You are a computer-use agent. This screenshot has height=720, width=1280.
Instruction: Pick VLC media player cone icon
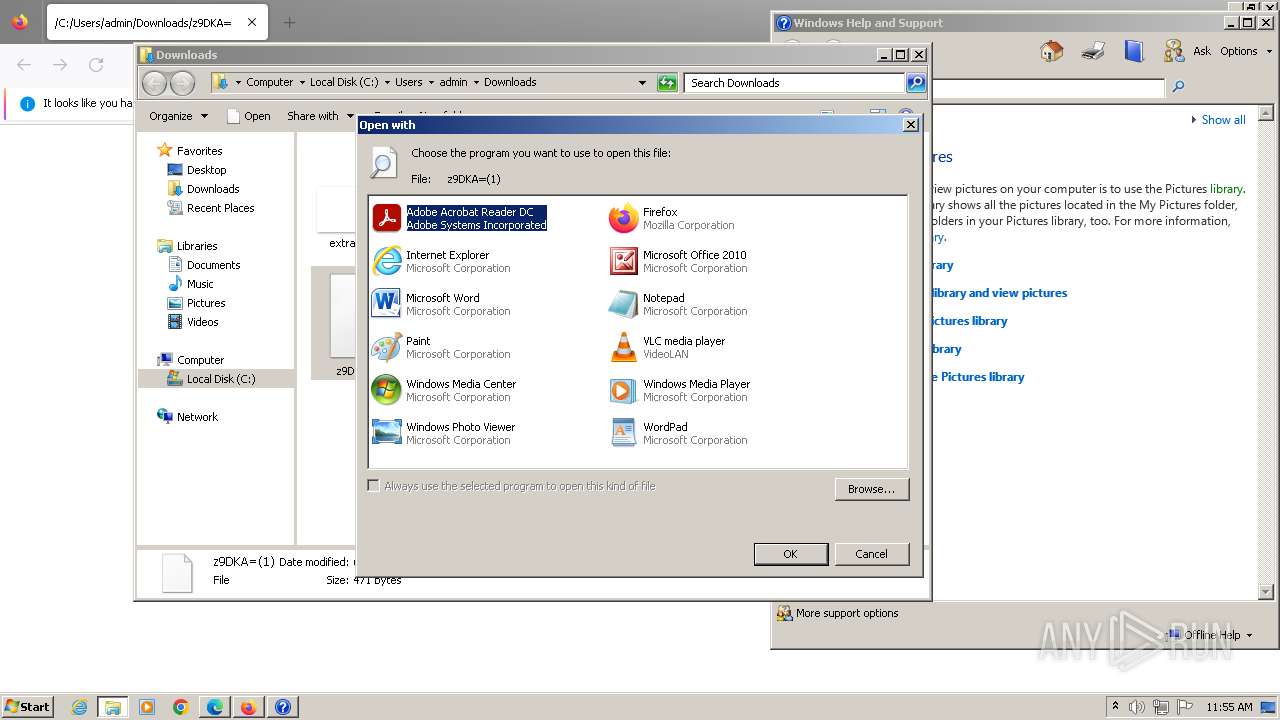coord(624,347)
